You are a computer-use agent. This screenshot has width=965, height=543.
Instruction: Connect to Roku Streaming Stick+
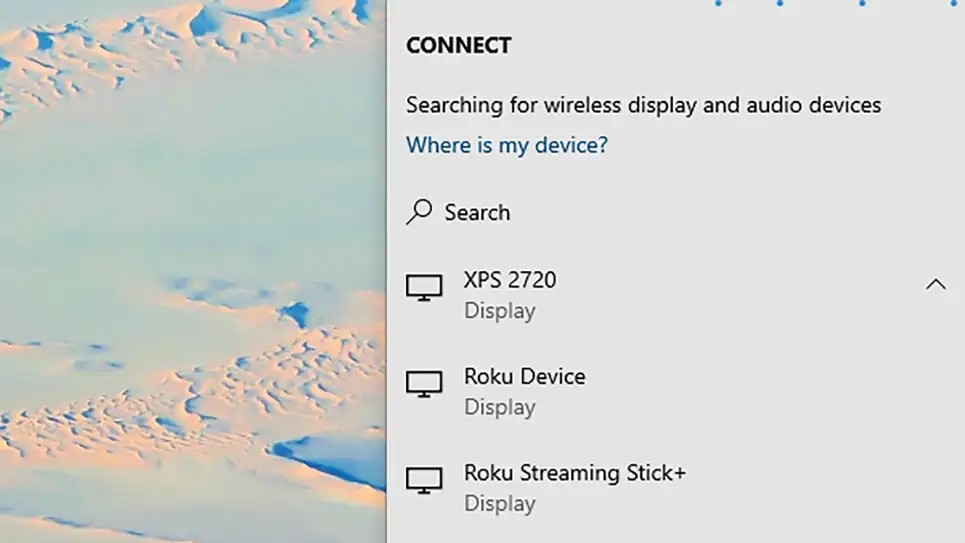676,488
